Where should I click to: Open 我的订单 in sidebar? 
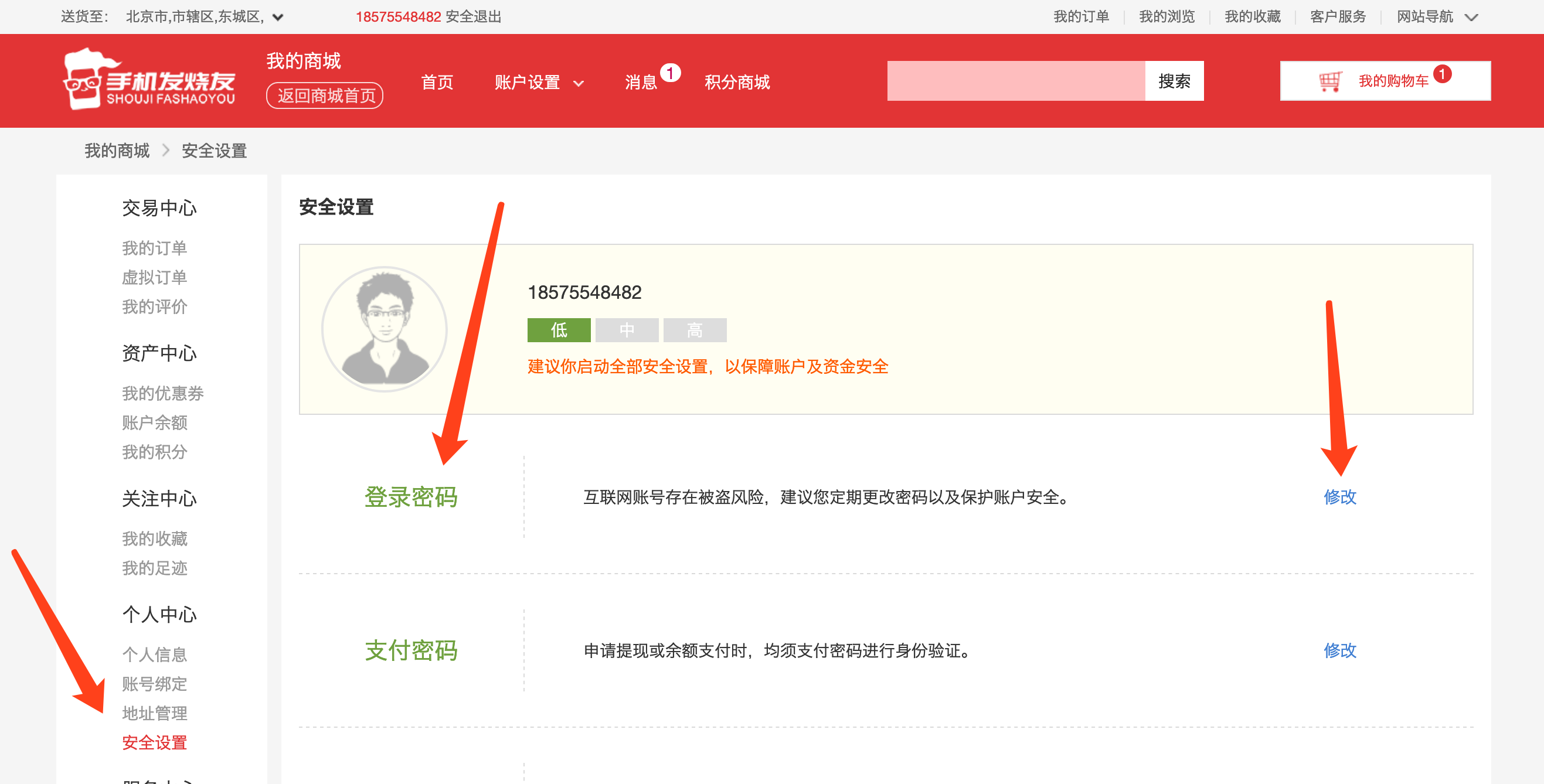pos(155,248)
